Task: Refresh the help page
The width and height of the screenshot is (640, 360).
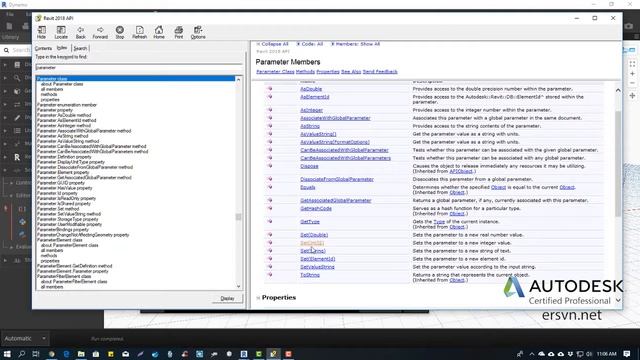Action: click(x=139, y=32)
